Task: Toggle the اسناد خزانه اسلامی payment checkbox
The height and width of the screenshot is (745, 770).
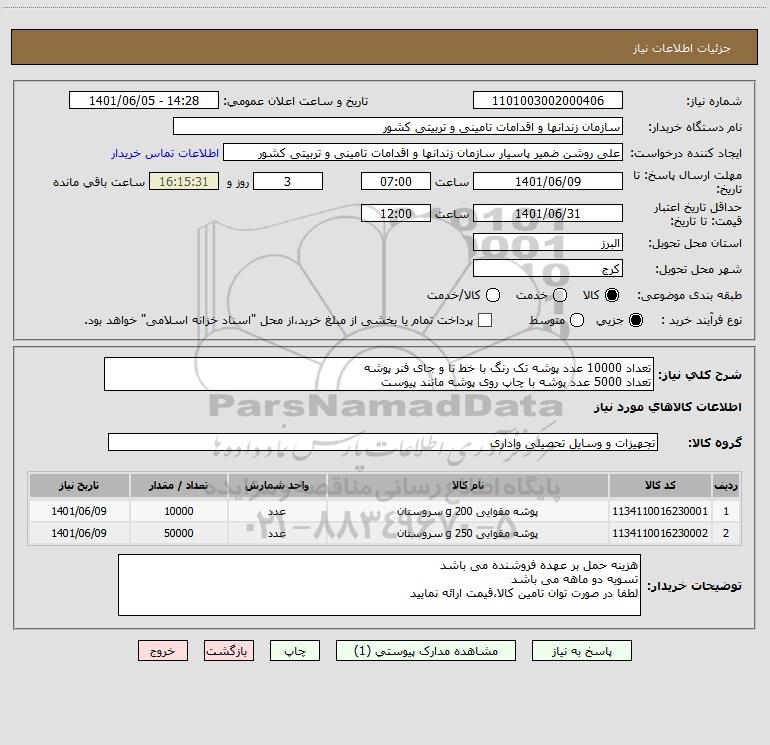Action: pyautogui.click(x=485, y=320)
